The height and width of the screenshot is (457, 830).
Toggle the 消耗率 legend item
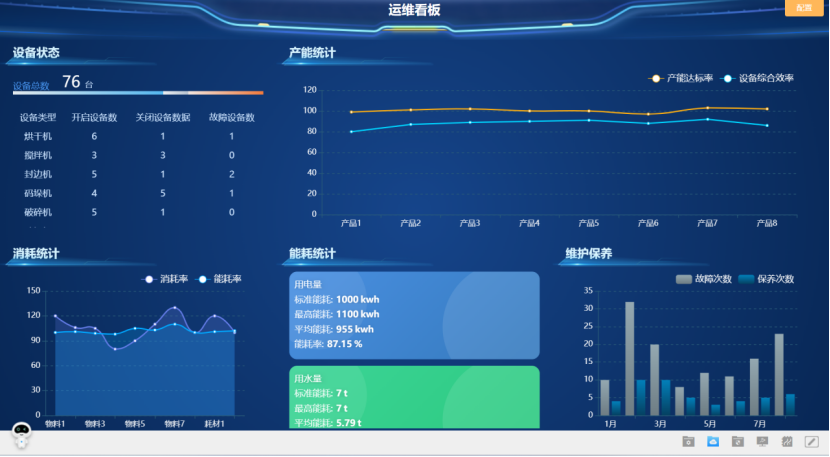tap(165, 279)
